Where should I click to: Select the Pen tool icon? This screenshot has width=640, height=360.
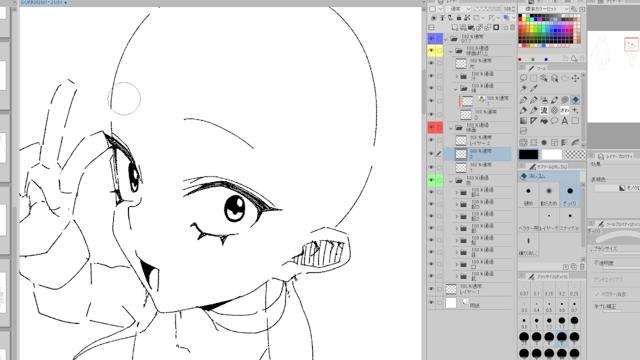(524, 100)
